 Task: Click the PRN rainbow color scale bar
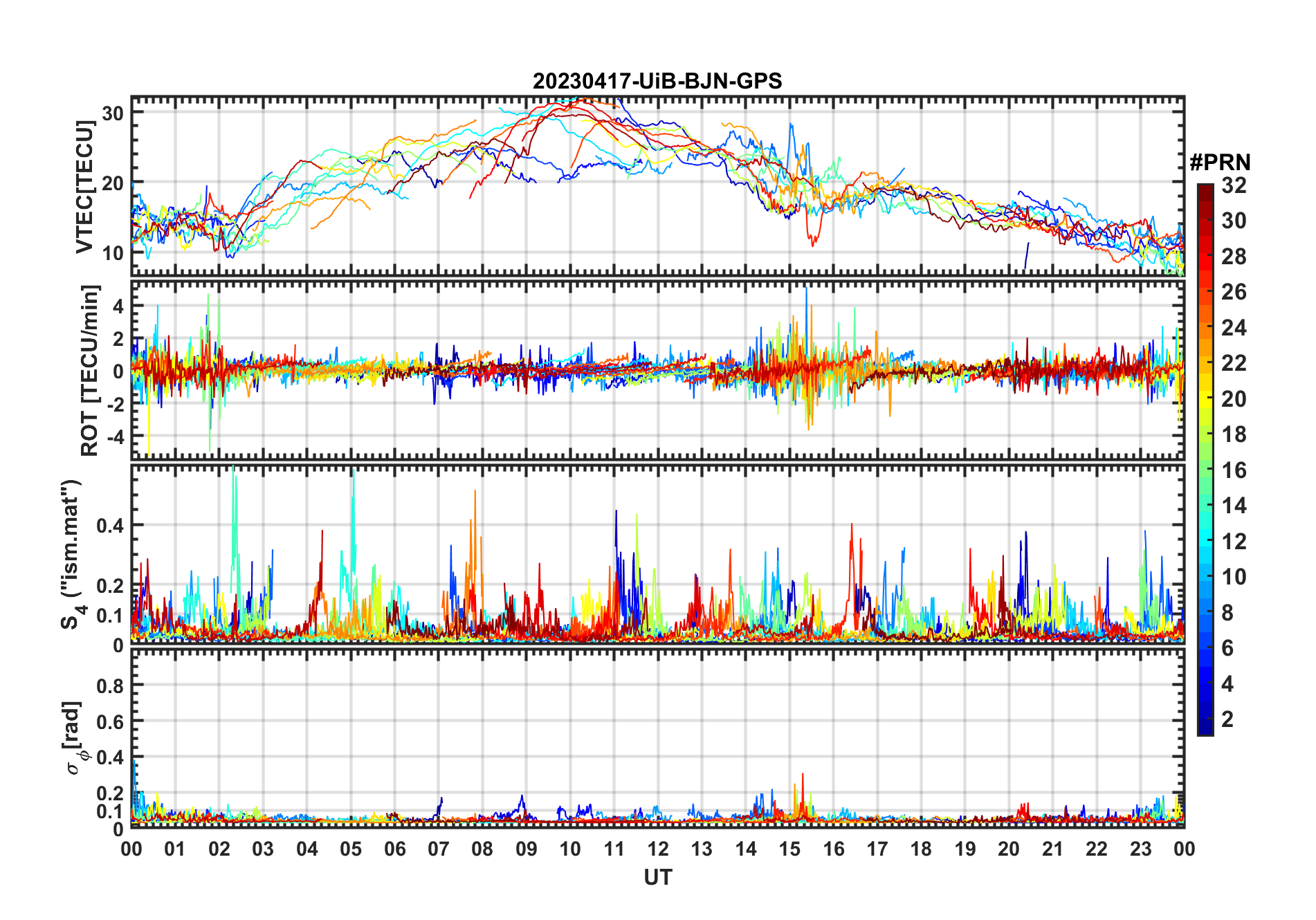pos(1205,459)
